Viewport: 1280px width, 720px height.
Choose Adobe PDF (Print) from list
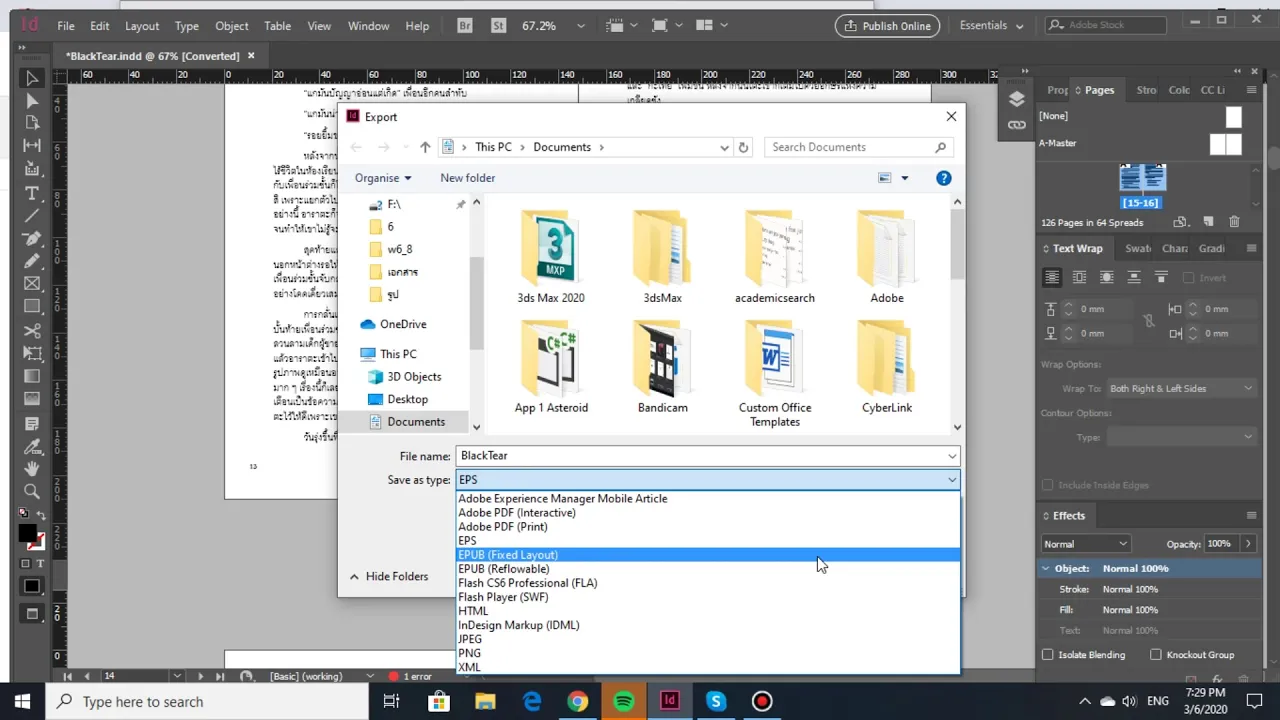coord(708,527)
